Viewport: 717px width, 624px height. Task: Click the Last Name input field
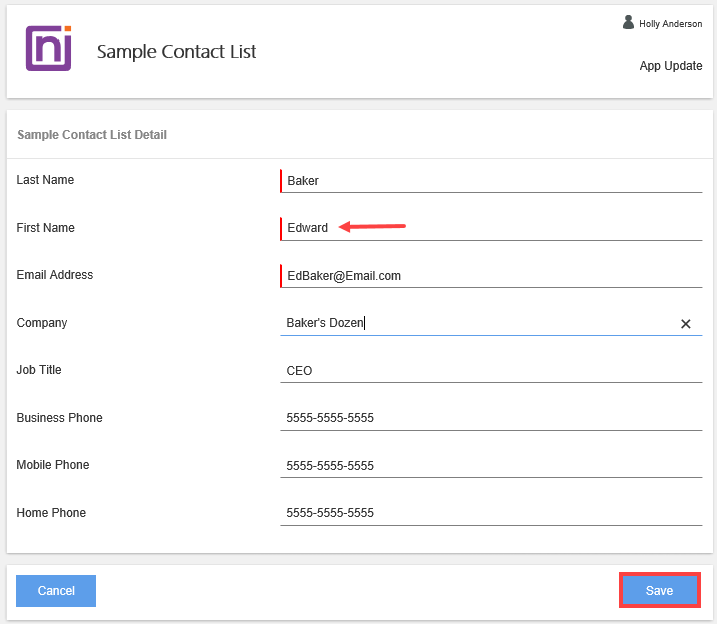click(490, 181)
